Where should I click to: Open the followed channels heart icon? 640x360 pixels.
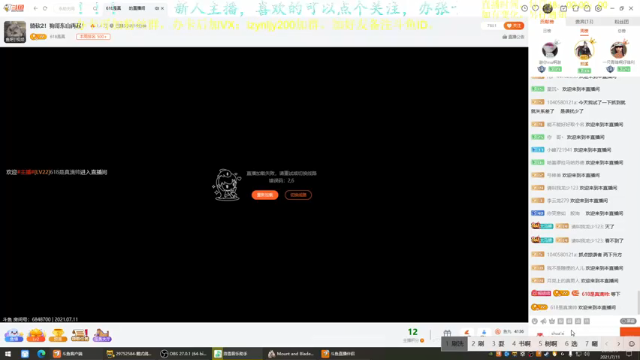pyautogui.click(x=536, y=8)
